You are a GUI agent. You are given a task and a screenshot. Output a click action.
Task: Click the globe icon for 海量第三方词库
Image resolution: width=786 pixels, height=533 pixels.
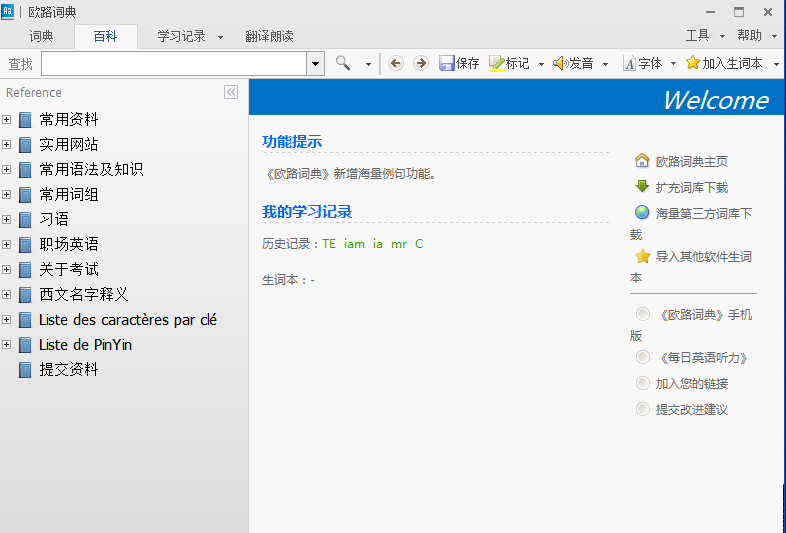click(642, 212)
